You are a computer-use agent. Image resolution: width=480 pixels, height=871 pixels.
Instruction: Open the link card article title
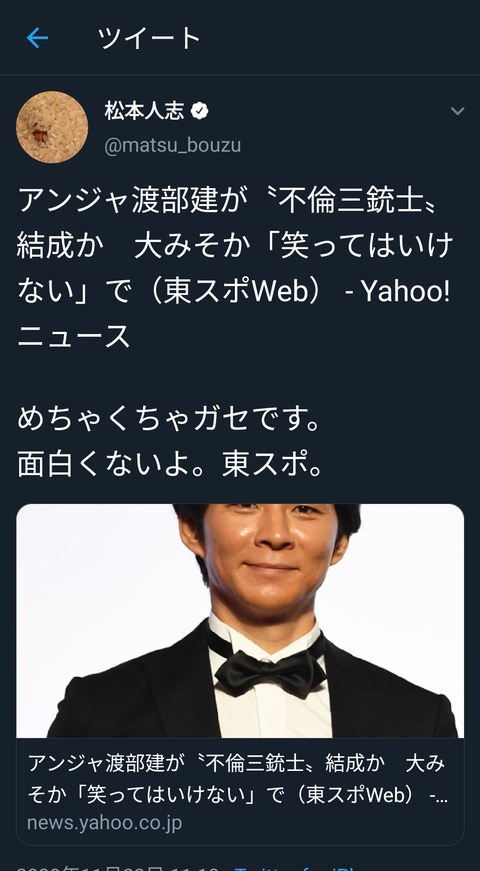[x=237, y=779]
